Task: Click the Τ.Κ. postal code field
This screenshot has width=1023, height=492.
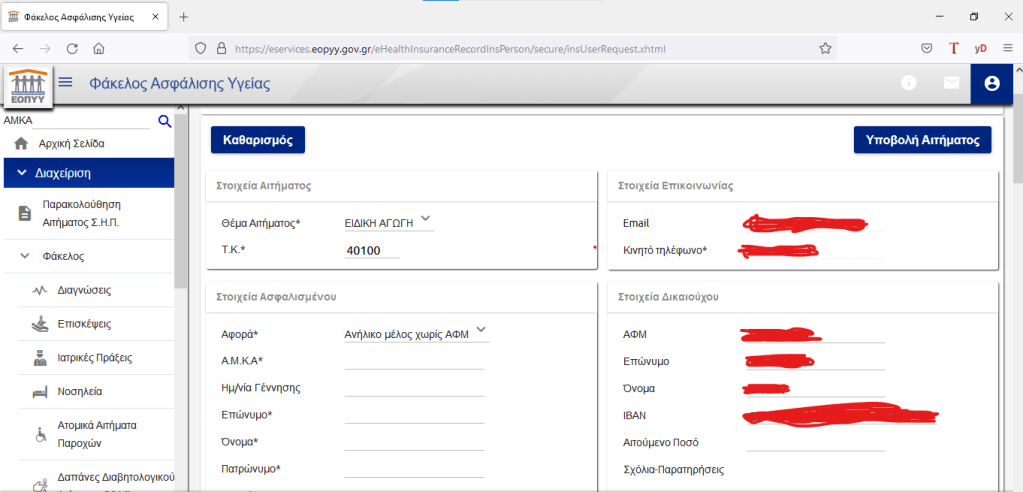Action: [371, 250]
